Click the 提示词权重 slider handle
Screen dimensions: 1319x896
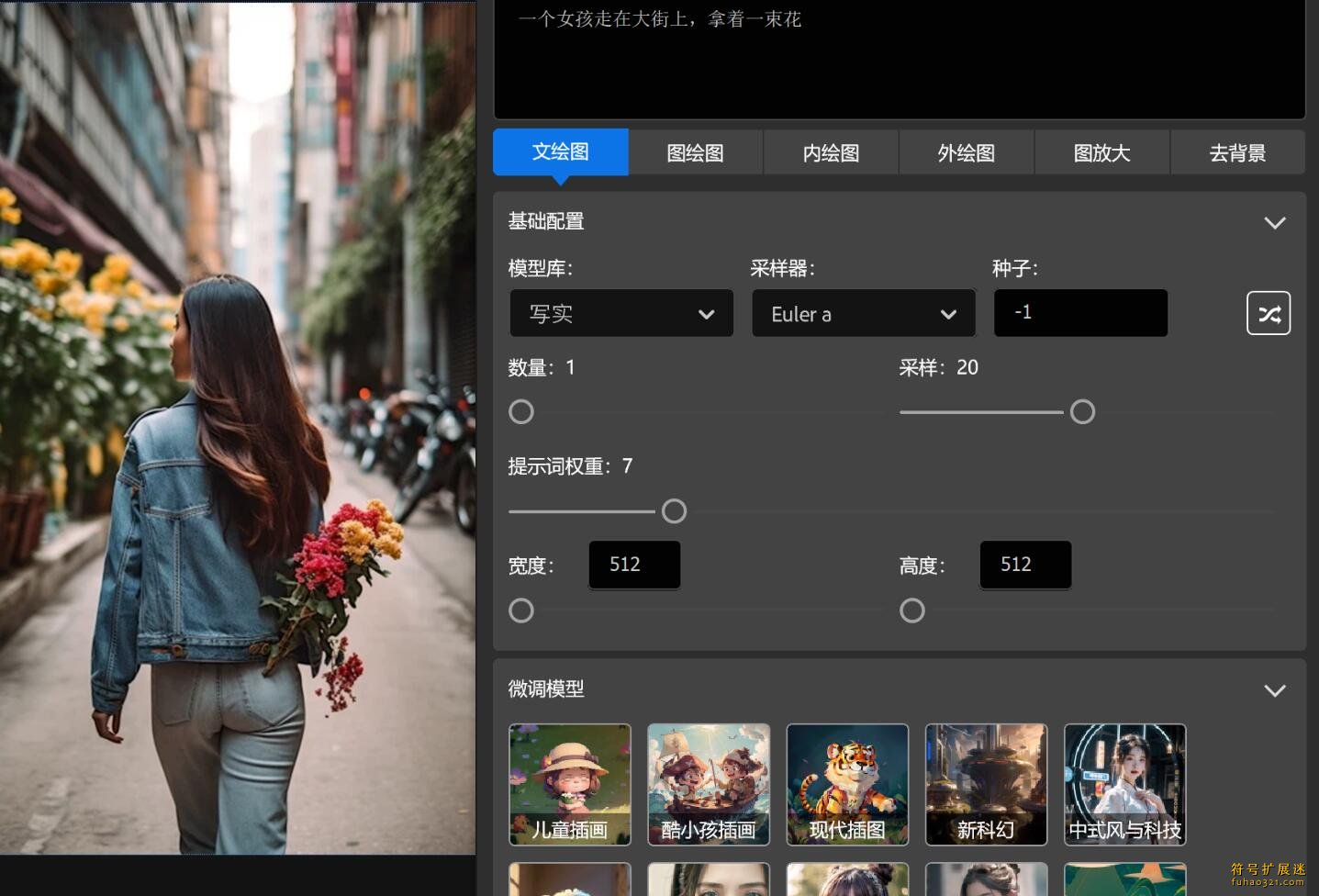tap(674, 511)
